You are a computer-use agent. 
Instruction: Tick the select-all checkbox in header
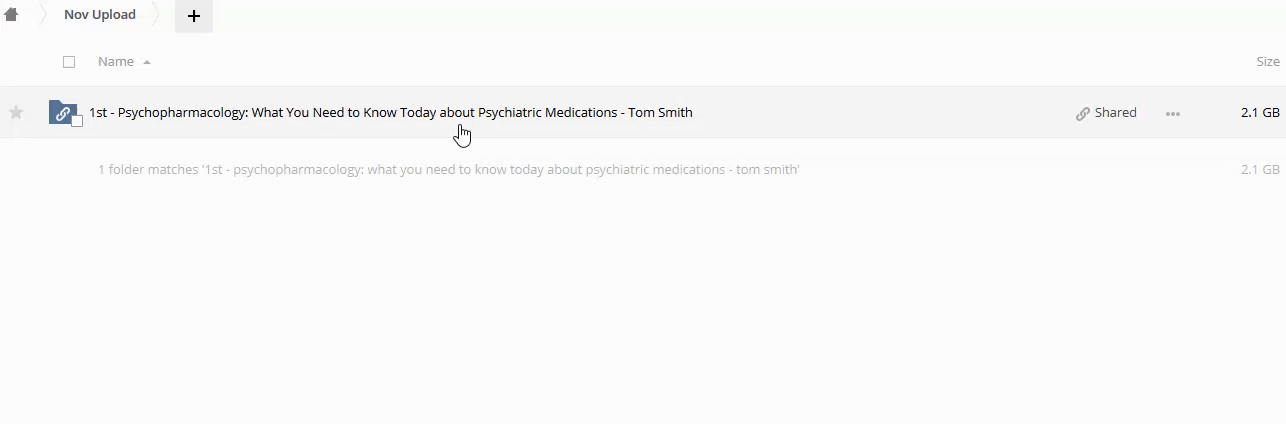click(69, 62)
